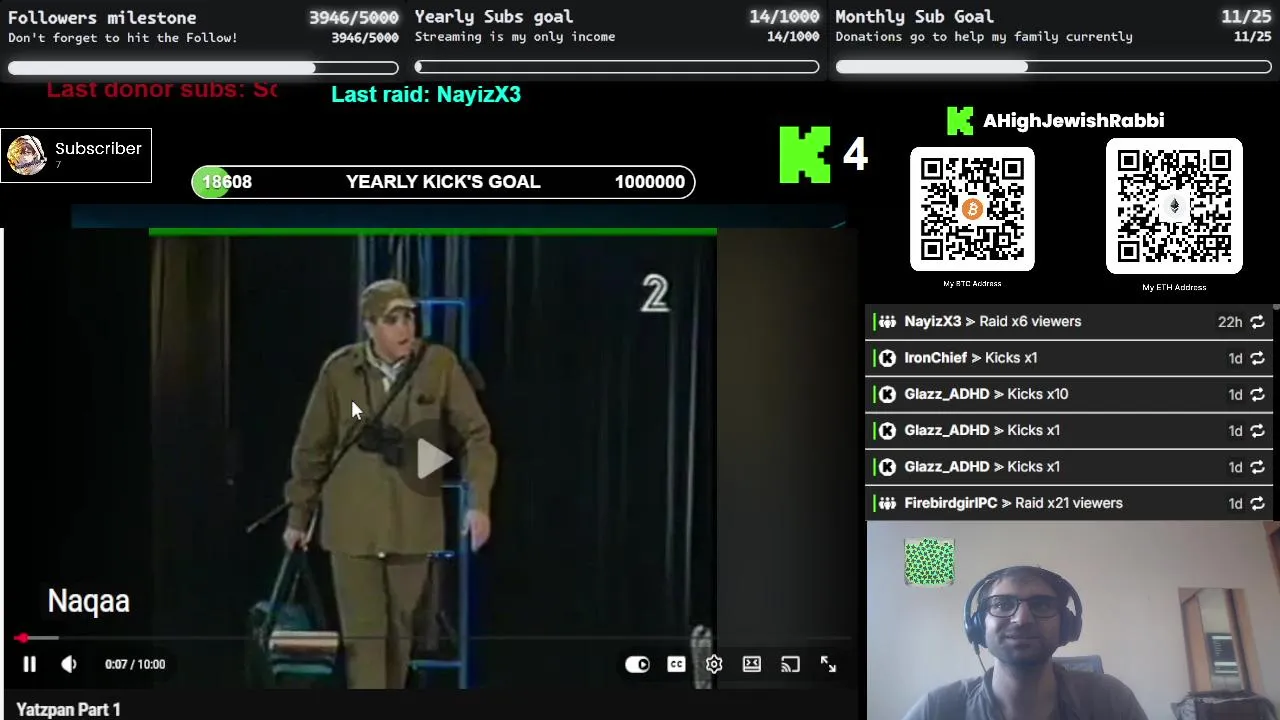Click the Last raid: NayizX3 text
Viewport: 1280px width, 720px height.
coord(426,94)
